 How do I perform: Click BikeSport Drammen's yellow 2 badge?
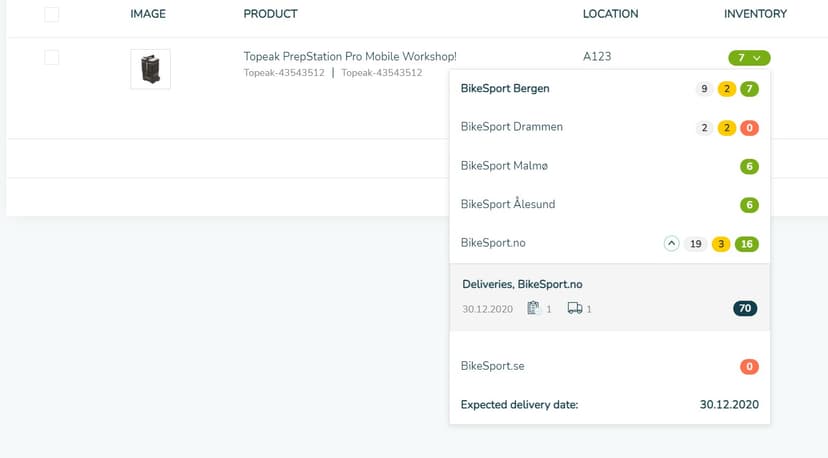[x=727, y=128]
